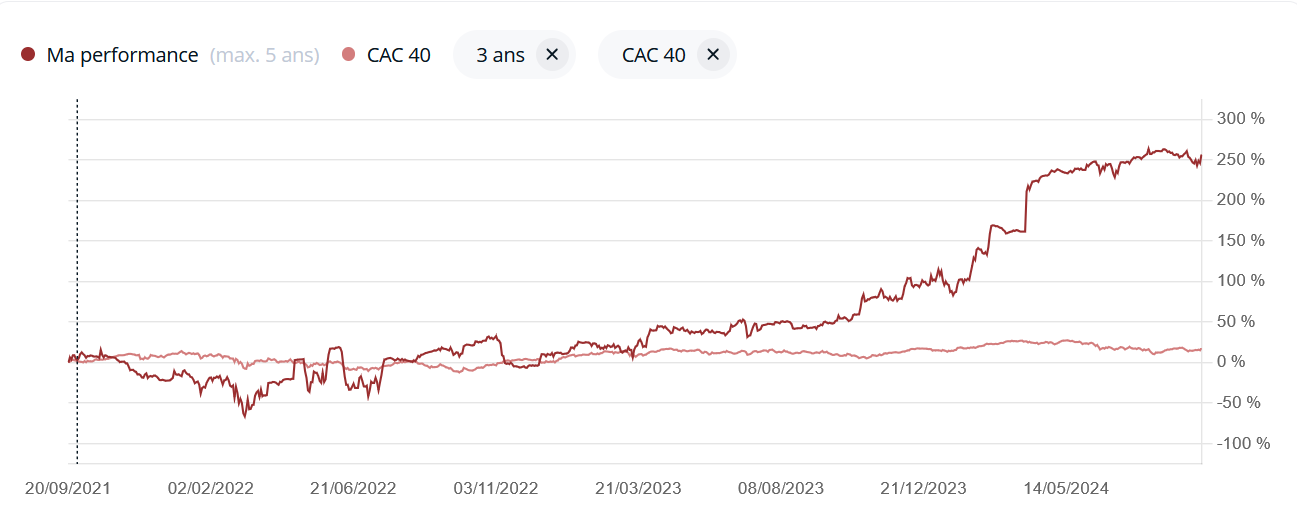Click the 08/08/2023 axis date

(x=781, y=488)
